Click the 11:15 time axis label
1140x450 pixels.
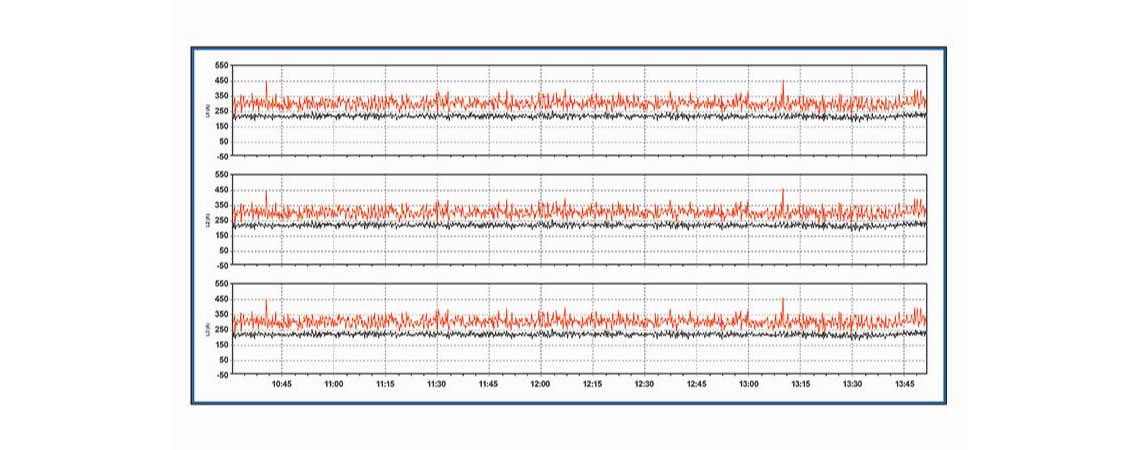coord(385,383)
